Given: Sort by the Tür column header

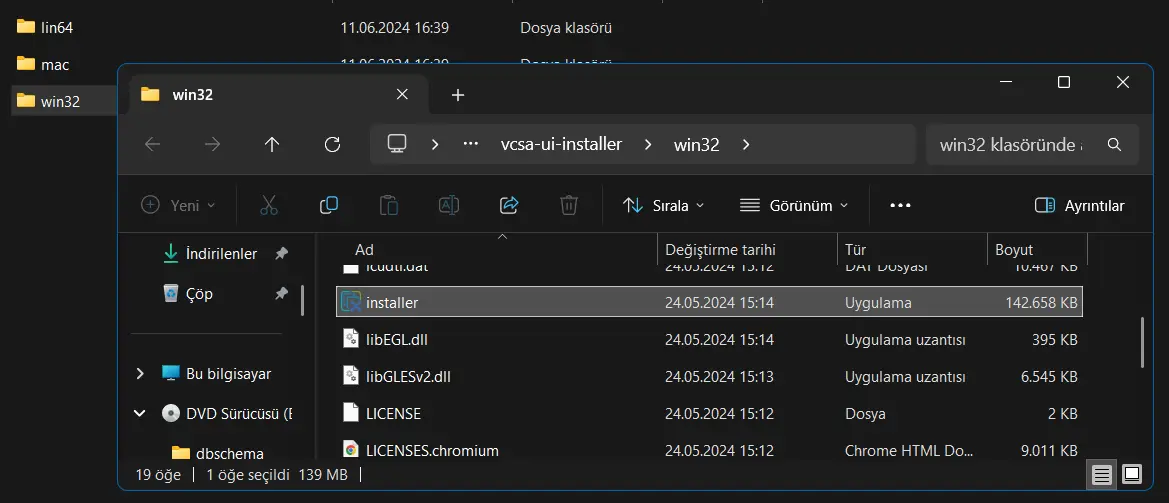Looking at the screenshot, I should pyautogui.click(x=855, y=249).
